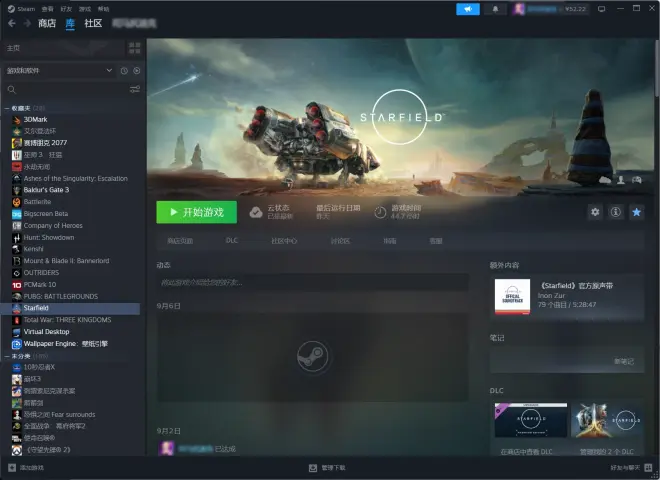Click 新笔记 new note button

[x=624, y=361]
